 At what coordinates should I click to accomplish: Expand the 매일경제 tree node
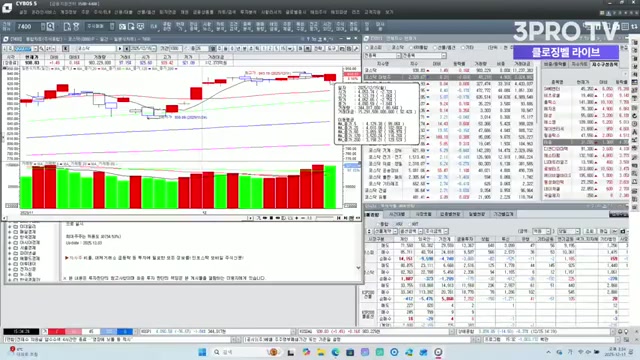click(10, 231)
